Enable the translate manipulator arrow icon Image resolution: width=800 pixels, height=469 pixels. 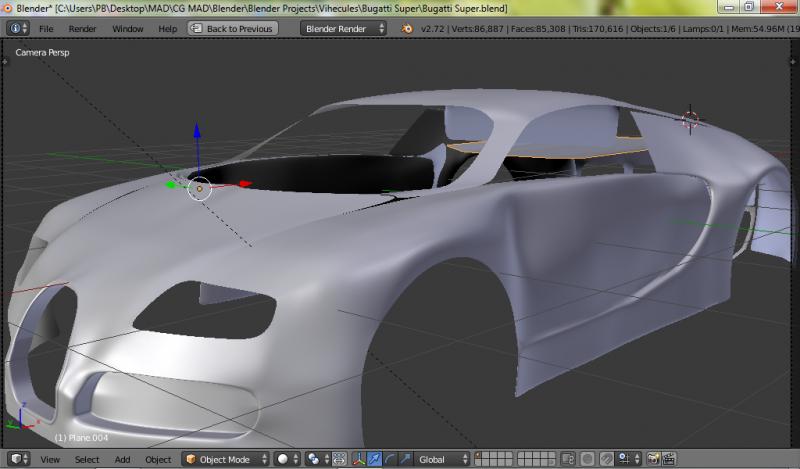pyautogui.click(x=374, y=459)
